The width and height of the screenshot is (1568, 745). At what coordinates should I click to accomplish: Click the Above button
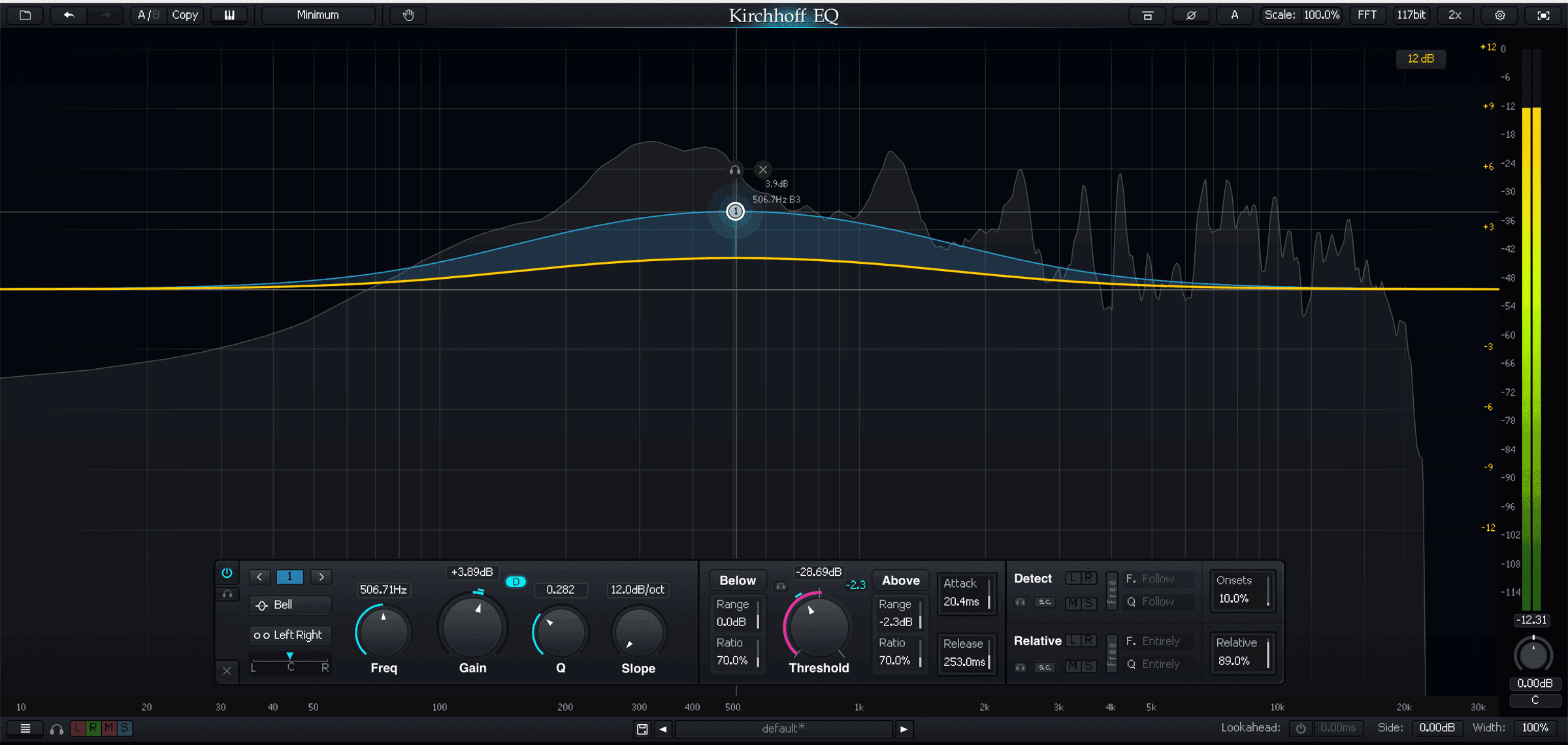(900, 580)
